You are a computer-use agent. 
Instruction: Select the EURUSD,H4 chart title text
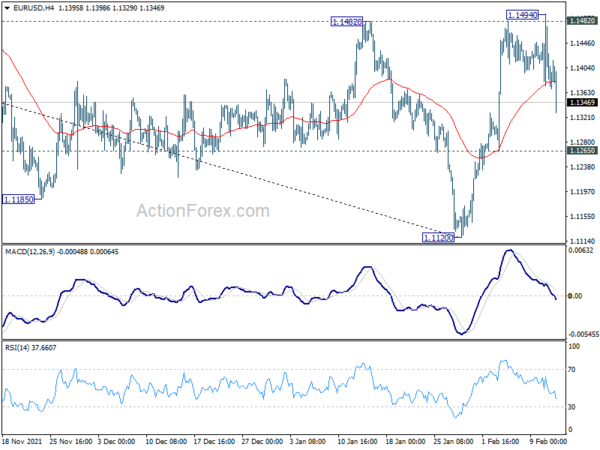pos(34,8)
